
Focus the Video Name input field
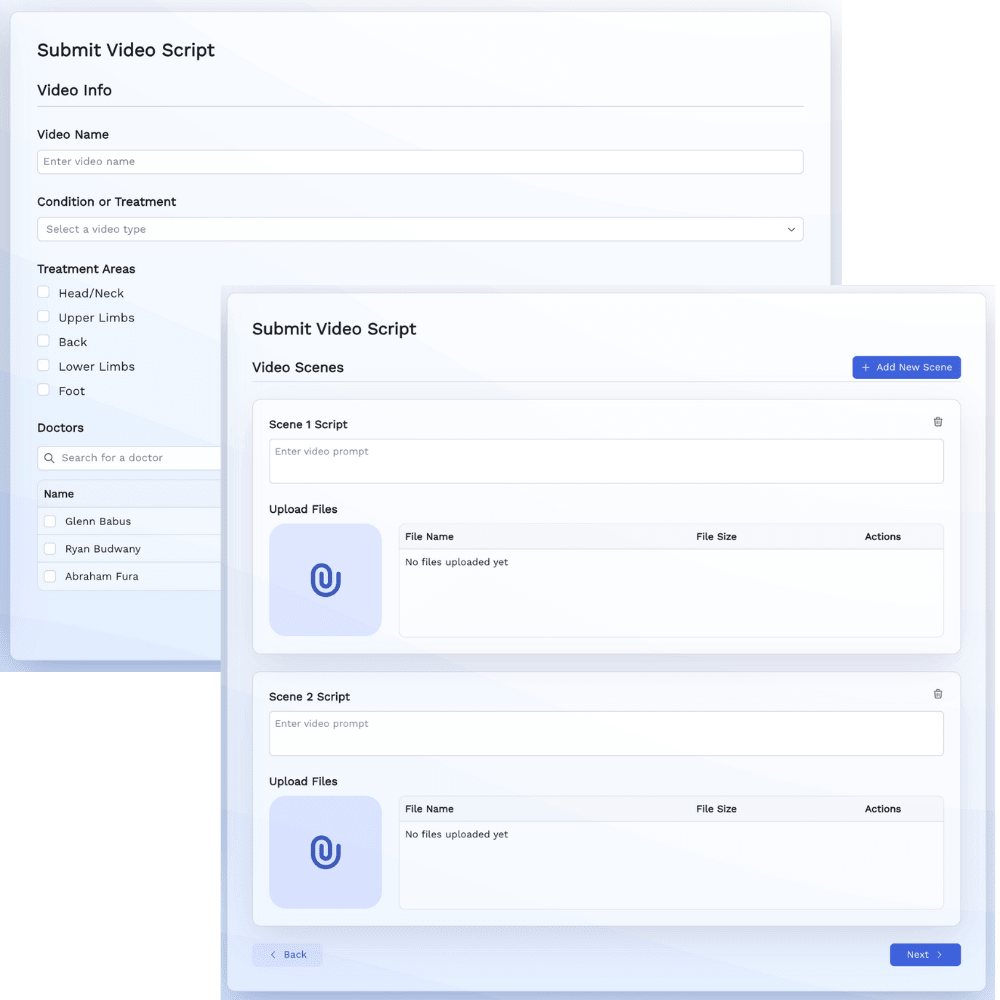click(x=420, y=162)
